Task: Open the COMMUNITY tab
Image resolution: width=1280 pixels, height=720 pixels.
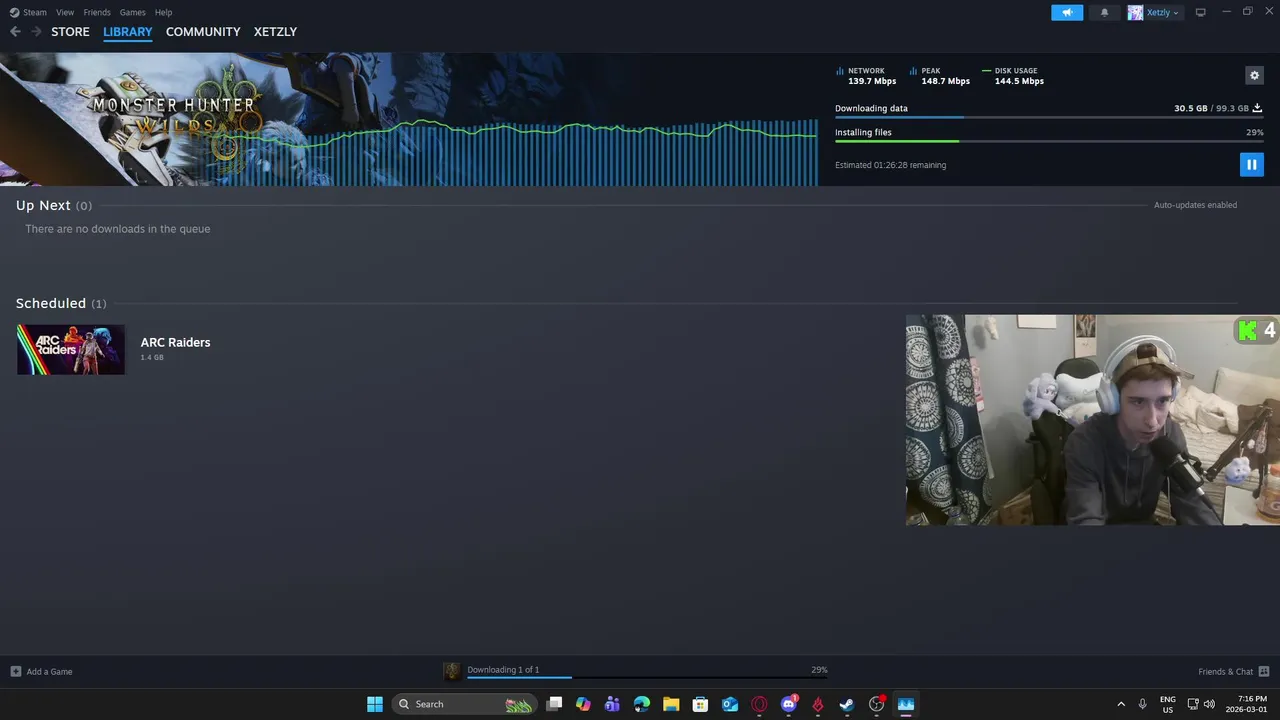Action: coord(203,32)
